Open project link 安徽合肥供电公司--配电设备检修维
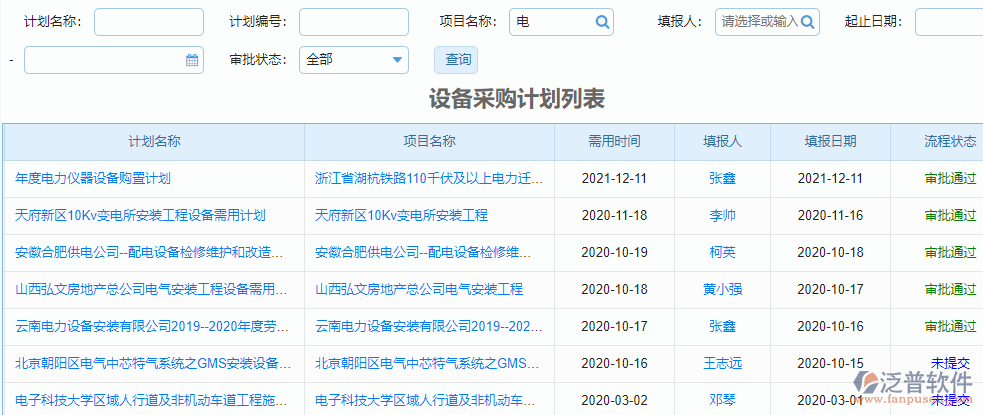Screen dimensions: 983x415 (x=423, y=253)
